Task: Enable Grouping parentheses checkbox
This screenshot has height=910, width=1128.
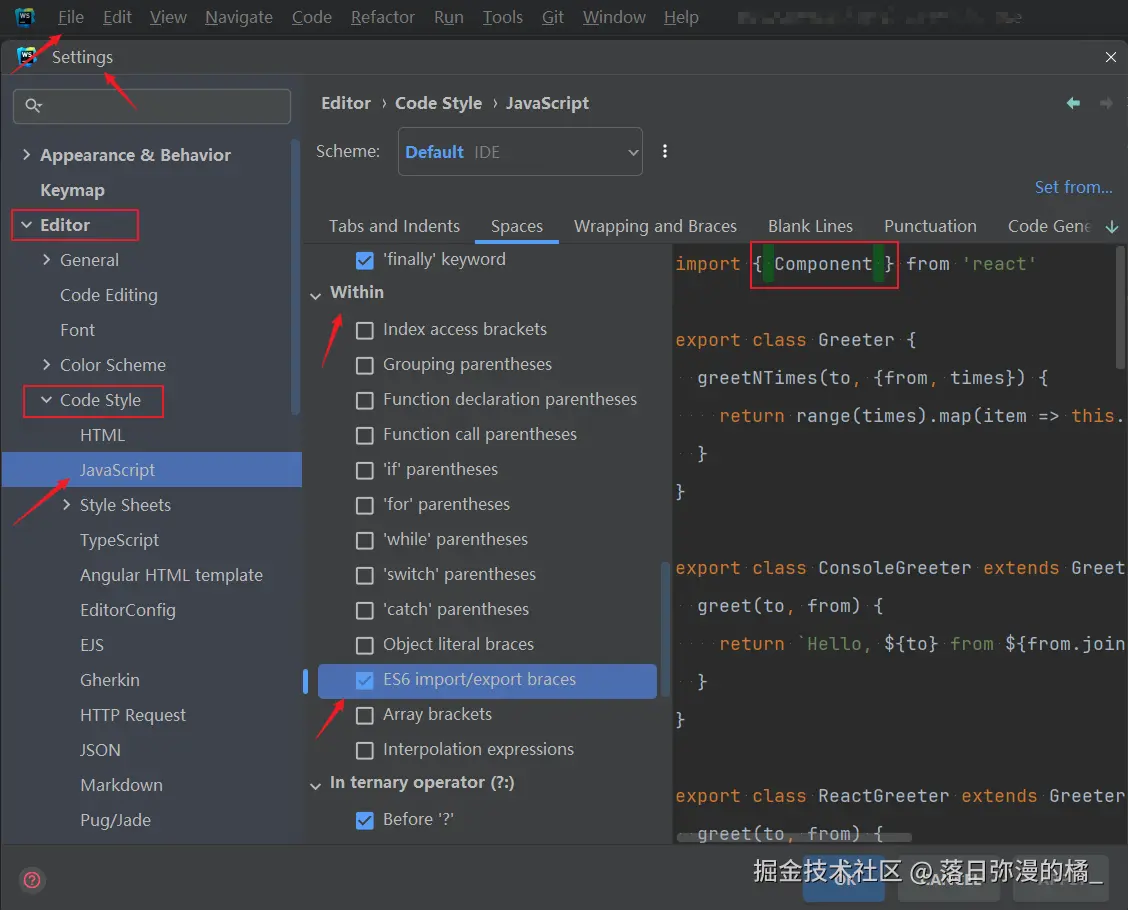Action: [x=365, y=365]
